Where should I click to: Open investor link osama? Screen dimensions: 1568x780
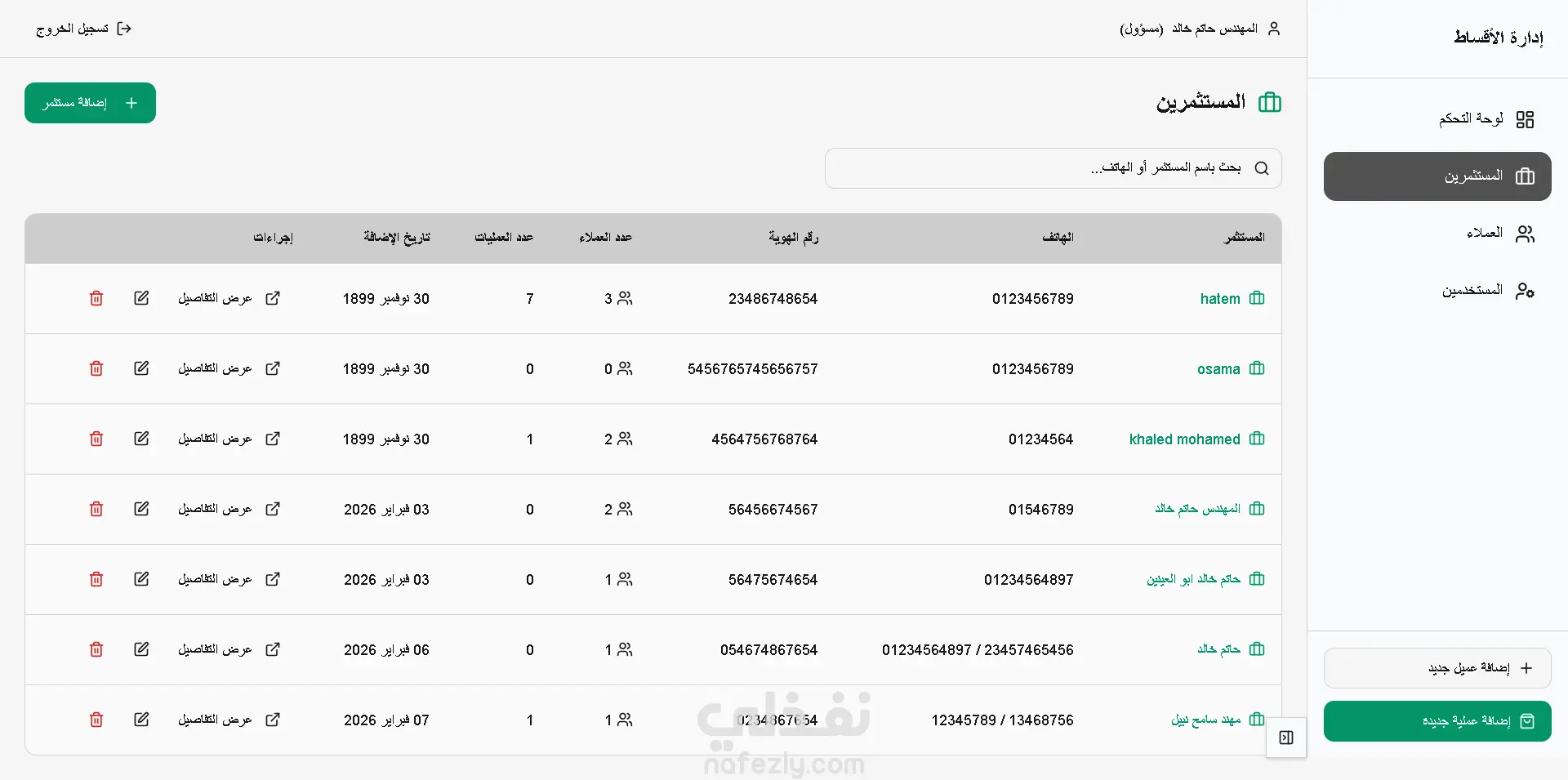pos(1218,369)
